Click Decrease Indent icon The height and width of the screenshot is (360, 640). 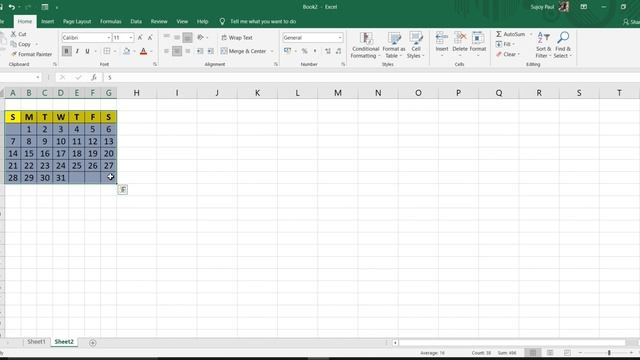coord(200,51)
